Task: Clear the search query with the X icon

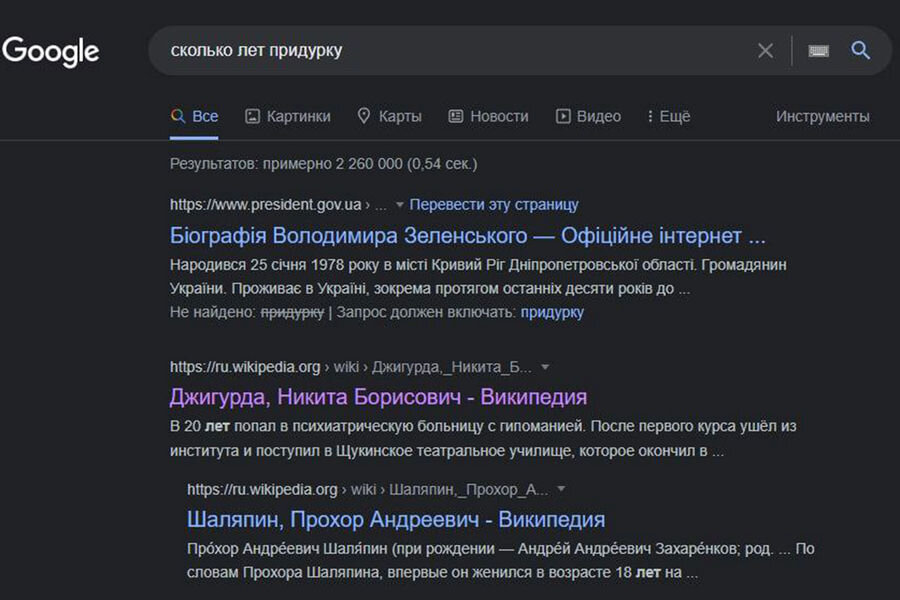Action: tap(765, 51)
